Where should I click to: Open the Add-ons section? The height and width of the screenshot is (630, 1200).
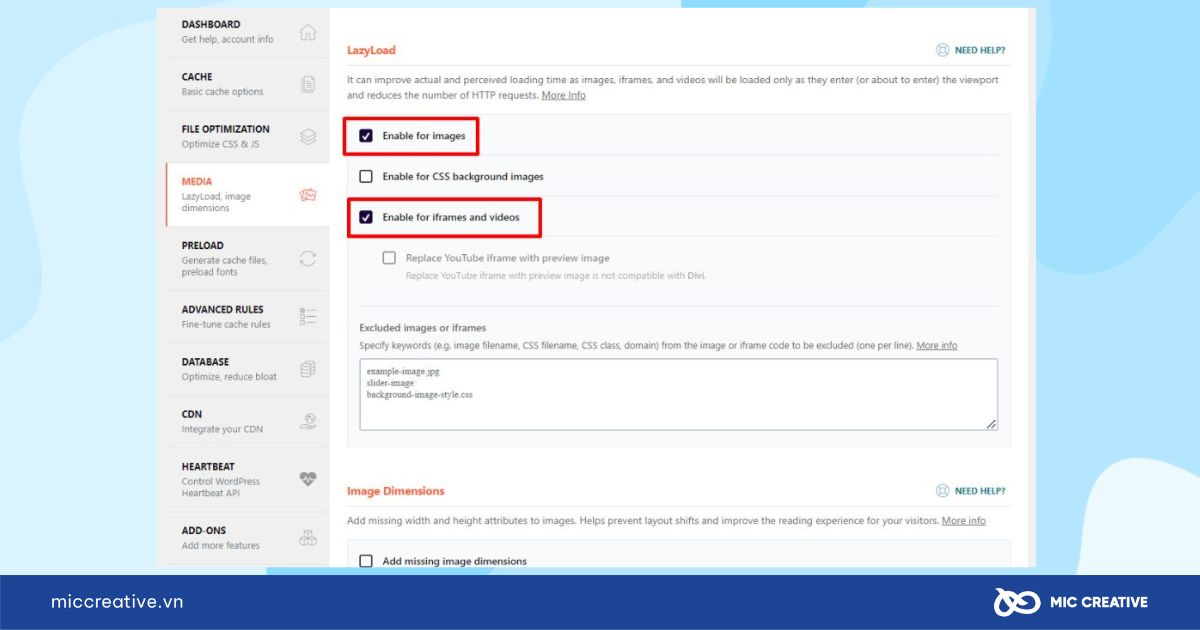(x=247, y=538)
